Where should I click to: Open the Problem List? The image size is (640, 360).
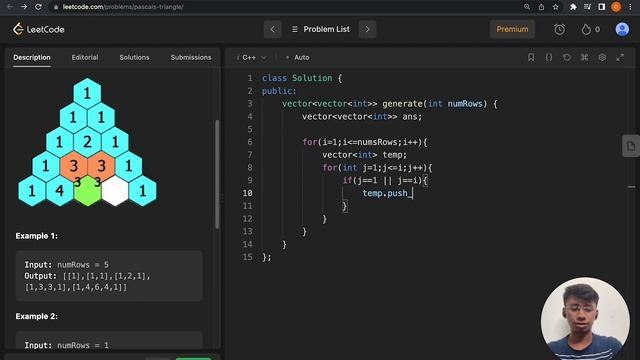tap(320, 29)
